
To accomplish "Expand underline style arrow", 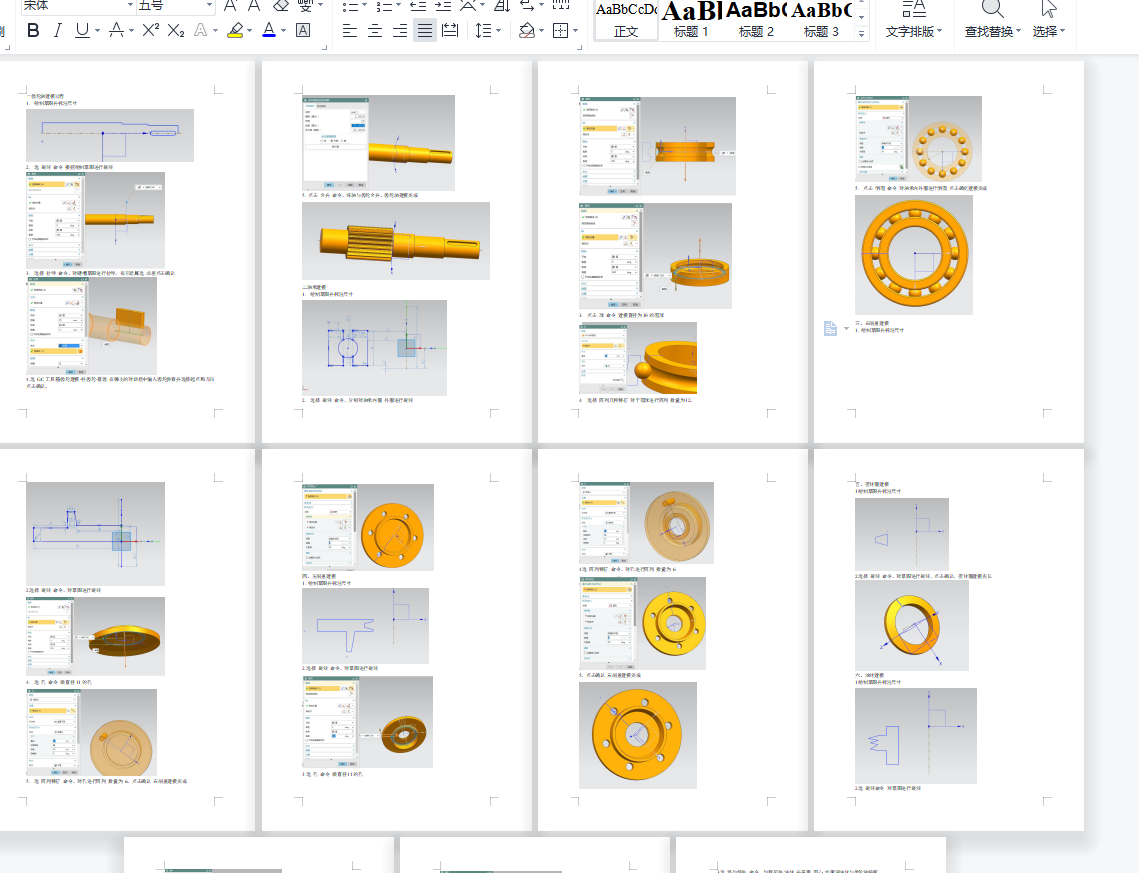I will point(97,31).
